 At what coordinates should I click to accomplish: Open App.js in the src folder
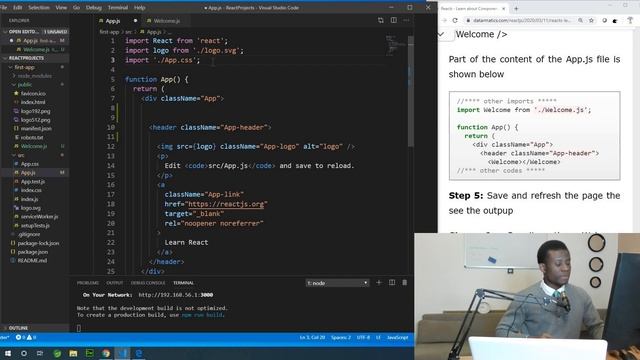[28, 173]
